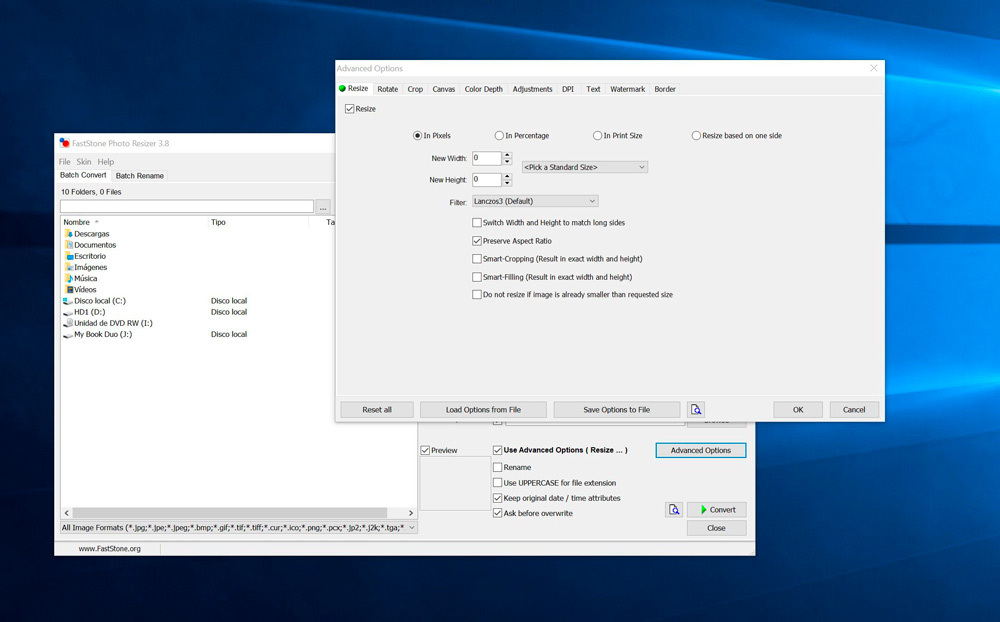This screenshot has width=1000, height=622.
Task: Click the Imágenes folder icon
Action: (x=68, y=267)
